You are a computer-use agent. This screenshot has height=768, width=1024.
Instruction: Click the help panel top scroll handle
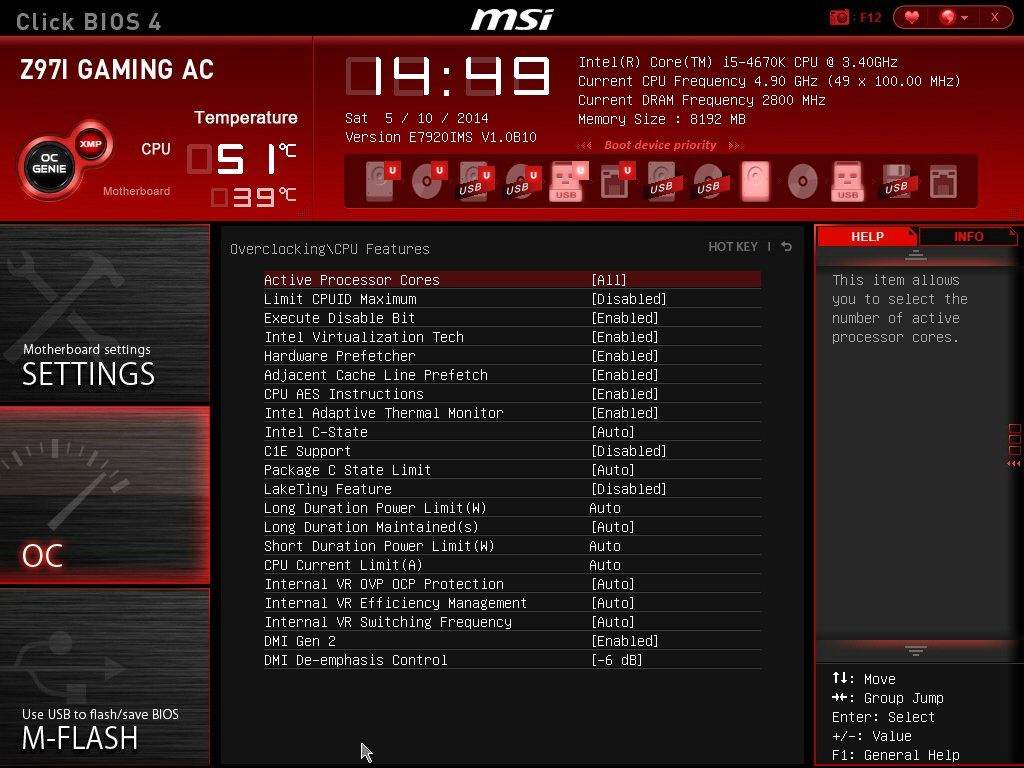coord(916,255)
